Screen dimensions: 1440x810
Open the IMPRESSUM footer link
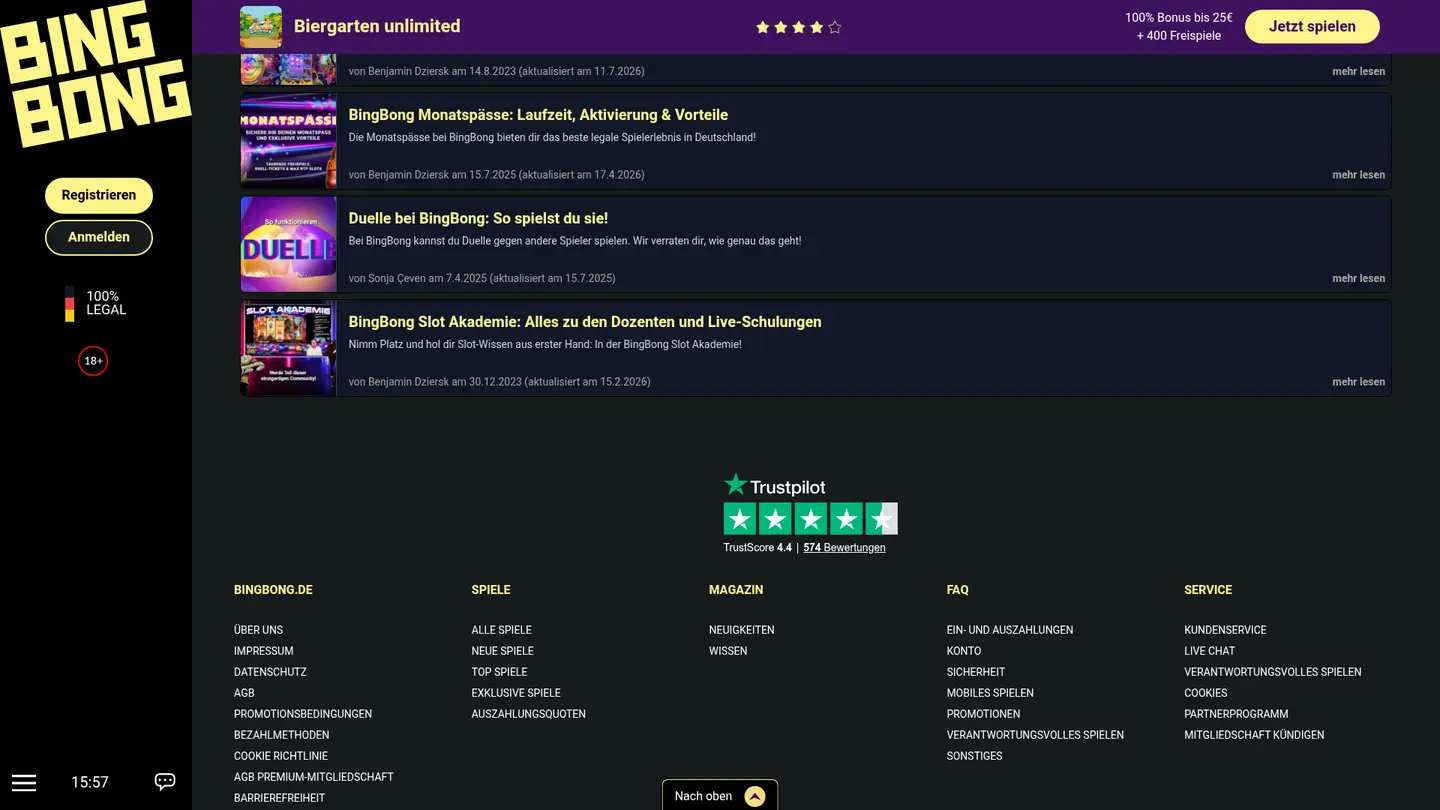[264, 651]
